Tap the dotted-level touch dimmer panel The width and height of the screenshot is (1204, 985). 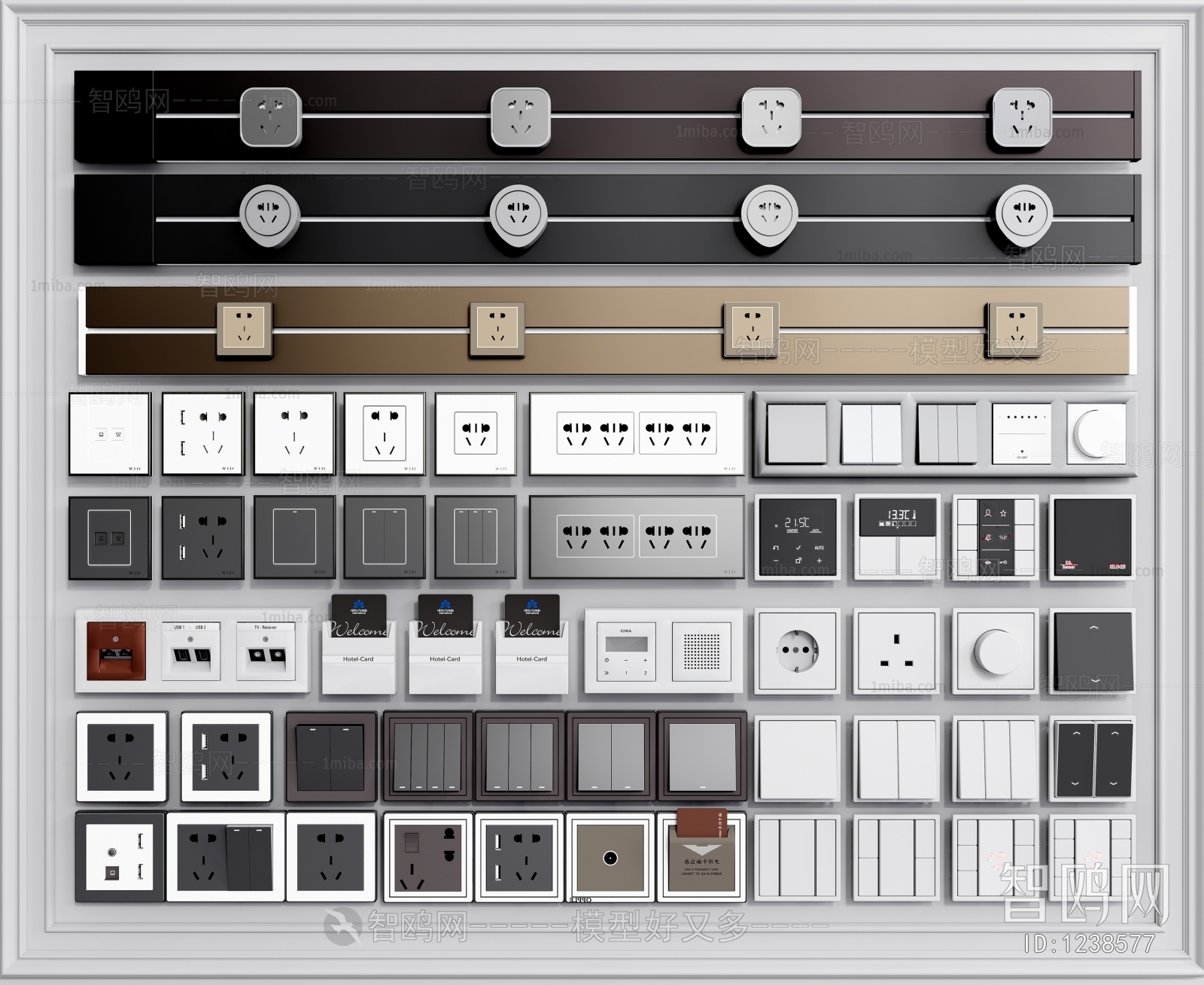(x=1021, y=434)
